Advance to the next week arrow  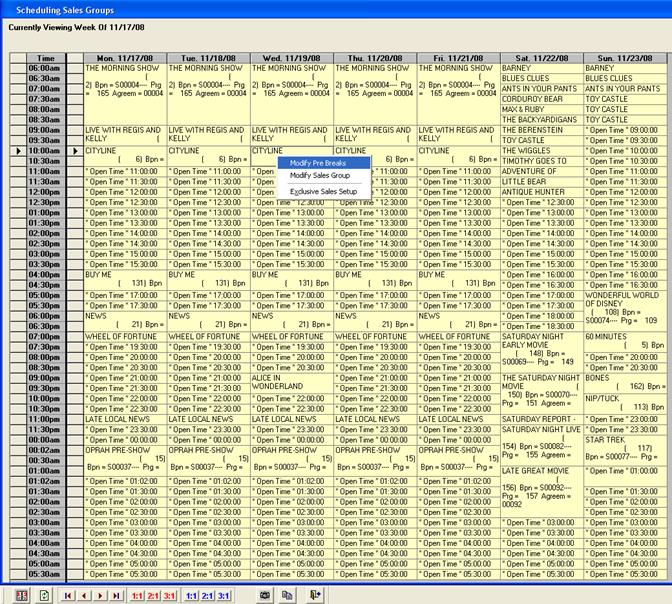[x=100, y=595]
